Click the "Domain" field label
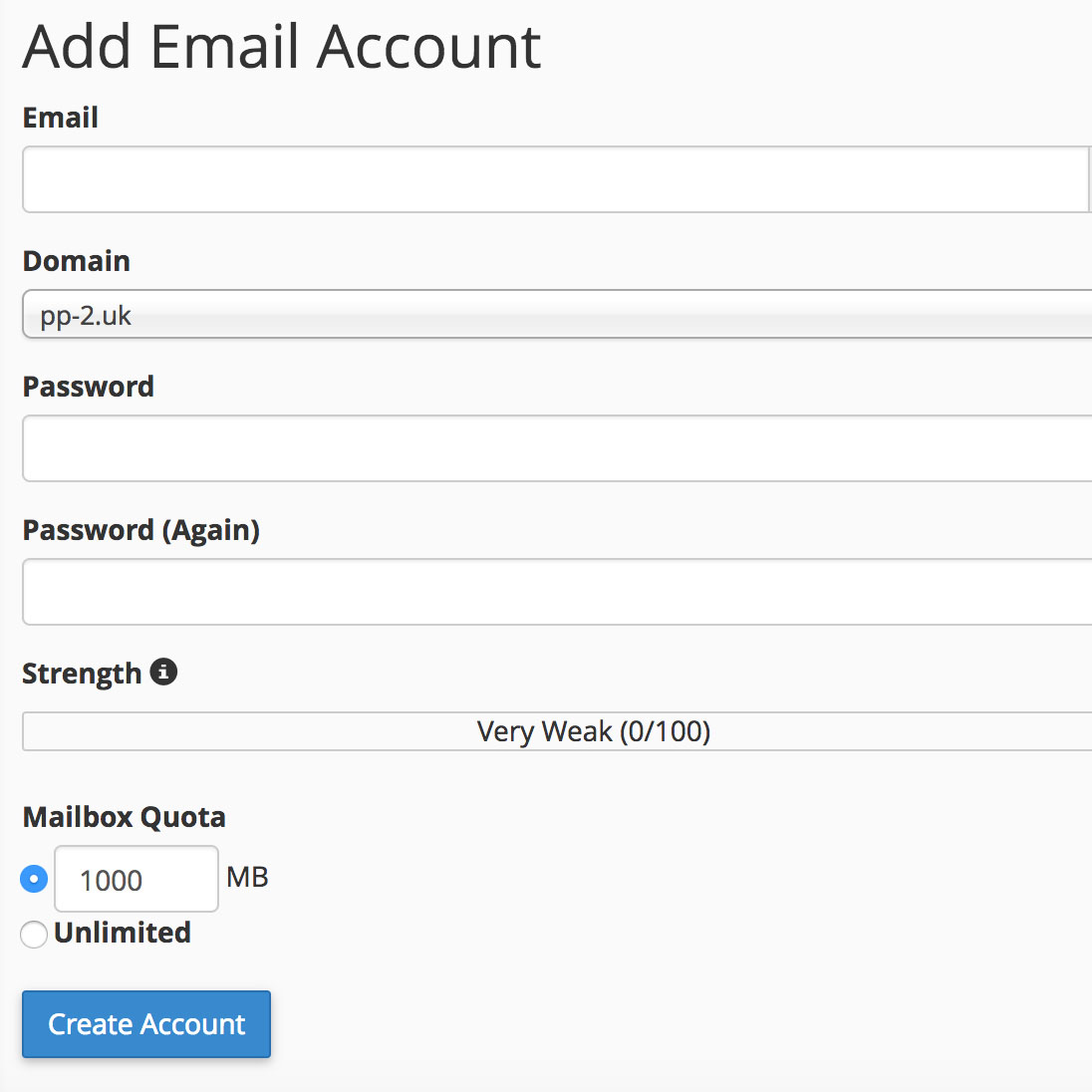The width and height of the screenshot is (1092, 1092). click(77, 261)
